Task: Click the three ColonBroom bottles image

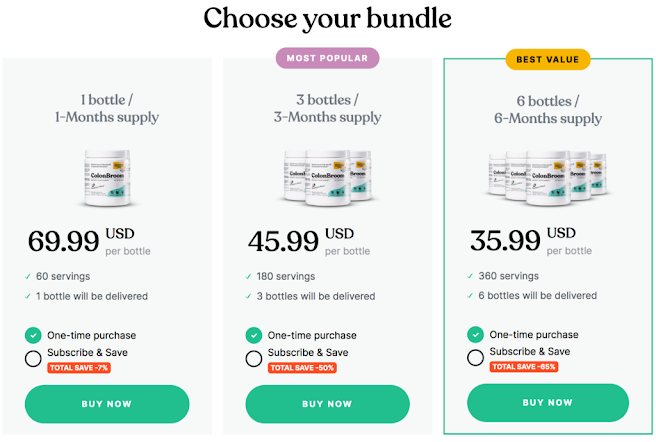Action: (x=326, y=178)
